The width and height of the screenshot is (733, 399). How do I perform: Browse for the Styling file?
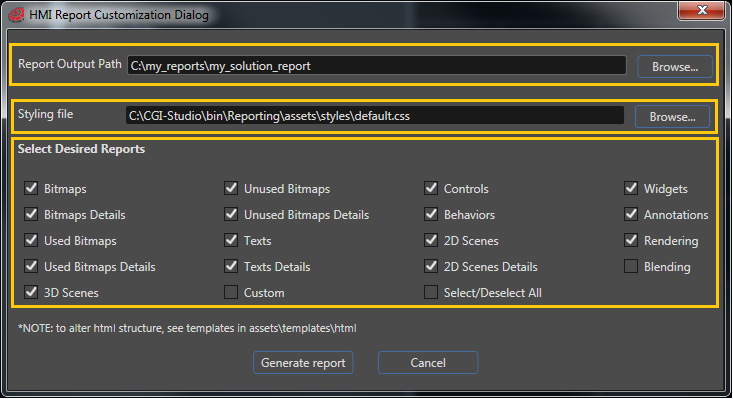pyautogui.click(x=672, y=117)
